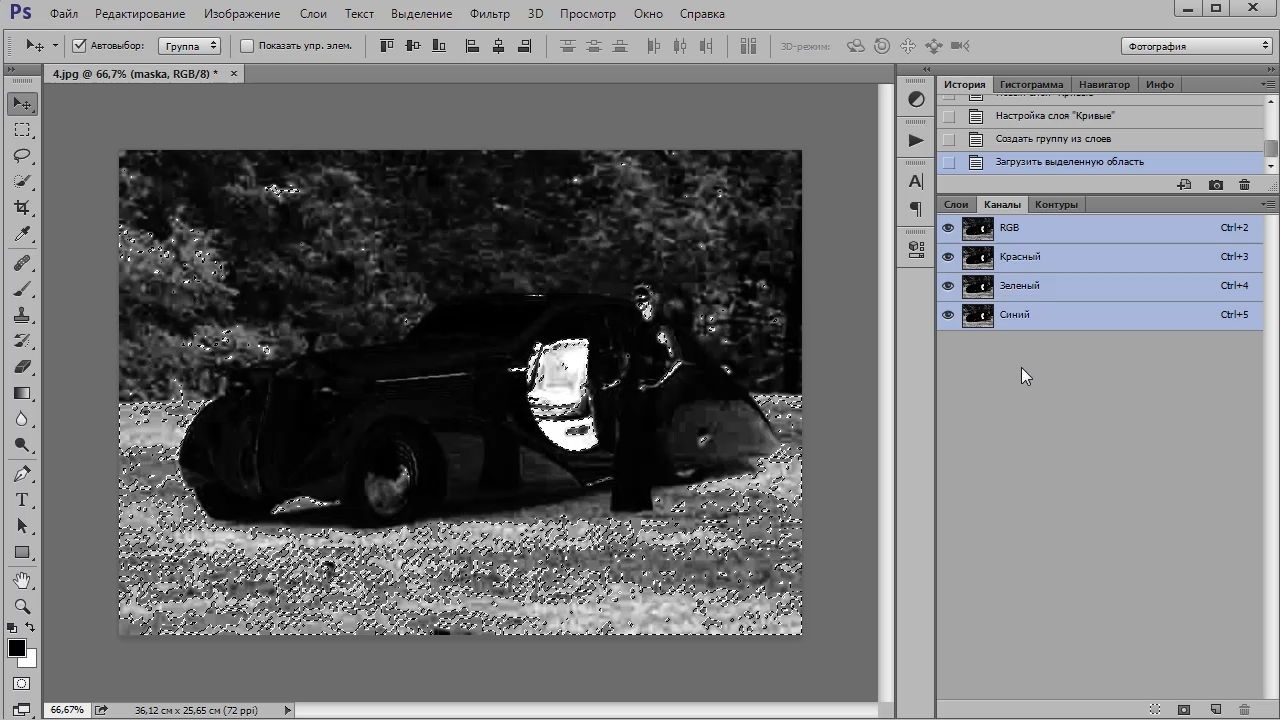Screen dimensions: 1280x720
Task: Open the Фотография workspace dropdown
Action: (1196, 46)
